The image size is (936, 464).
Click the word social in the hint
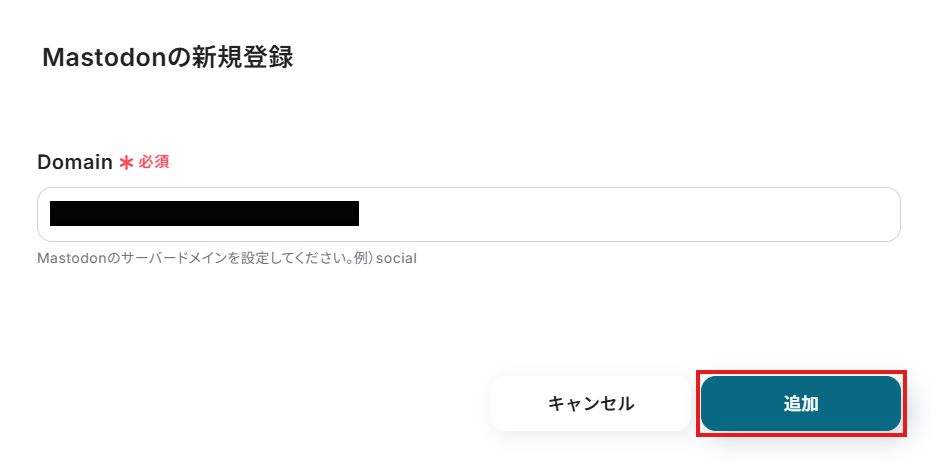click(x=396, y=259)
